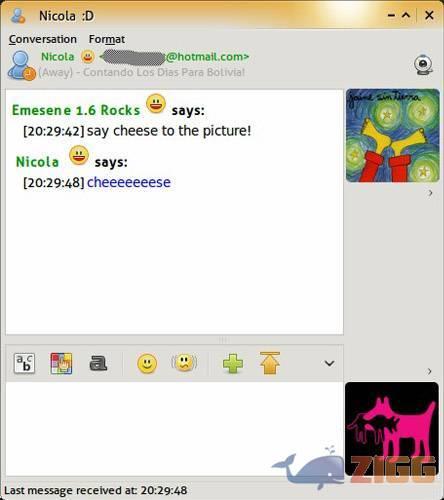Image resolution: width=444 pixels, height=500 pixels.
Task: Expand the toolbar overflow chevron
Action: (329, 363)
